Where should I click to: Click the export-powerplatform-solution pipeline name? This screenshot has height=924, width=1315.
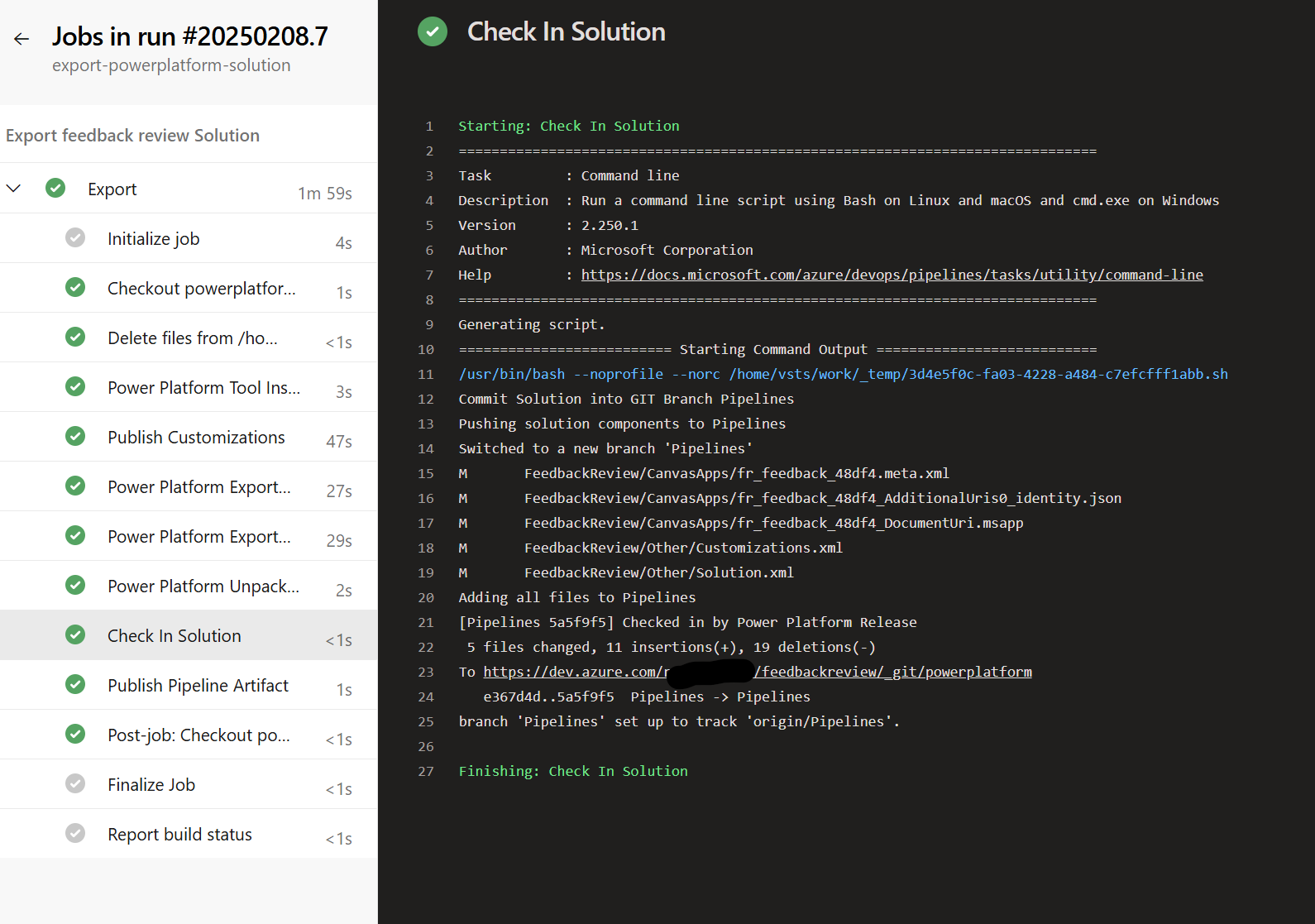coord(171,65)
